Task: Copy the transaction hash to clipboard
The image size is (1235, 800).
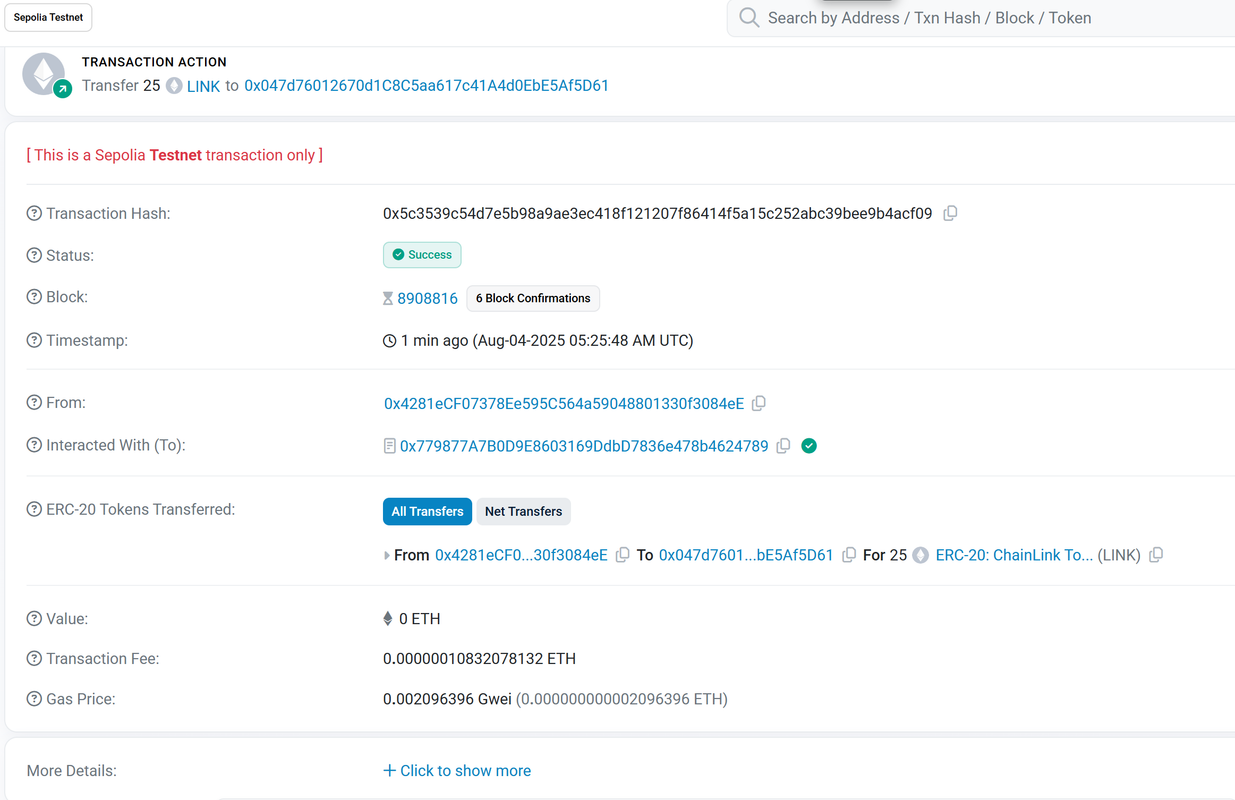Action: tap(950, 213)
